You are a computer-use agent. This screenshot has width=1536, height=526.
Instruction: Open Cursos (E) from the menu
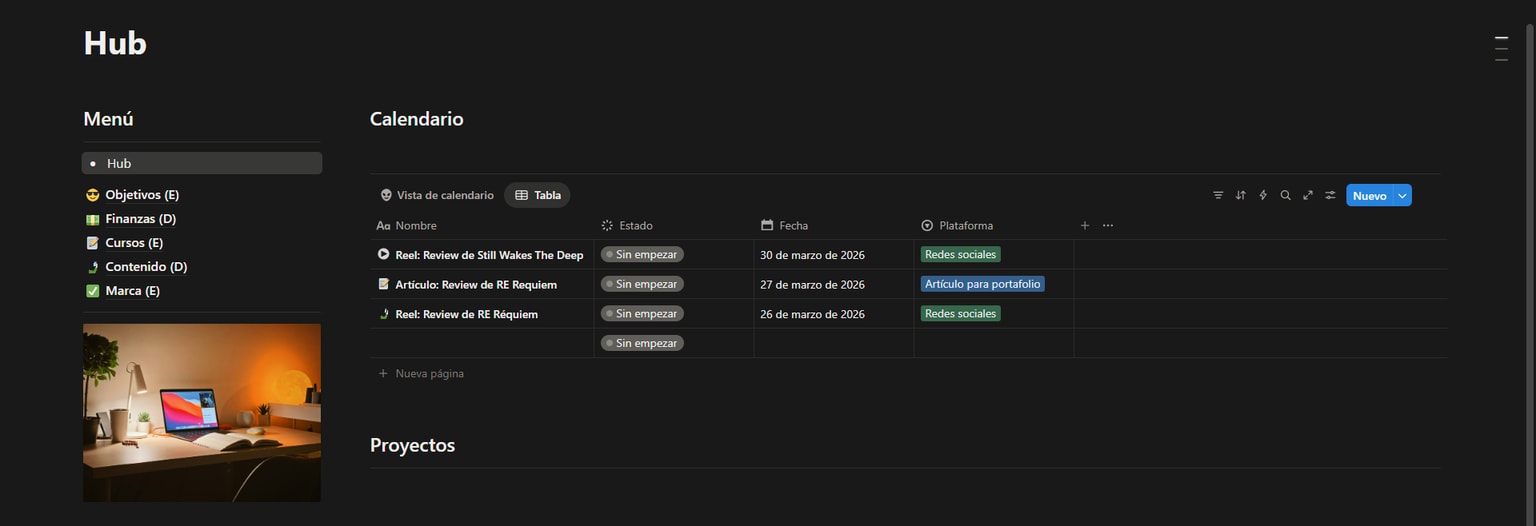click(134, 243)
